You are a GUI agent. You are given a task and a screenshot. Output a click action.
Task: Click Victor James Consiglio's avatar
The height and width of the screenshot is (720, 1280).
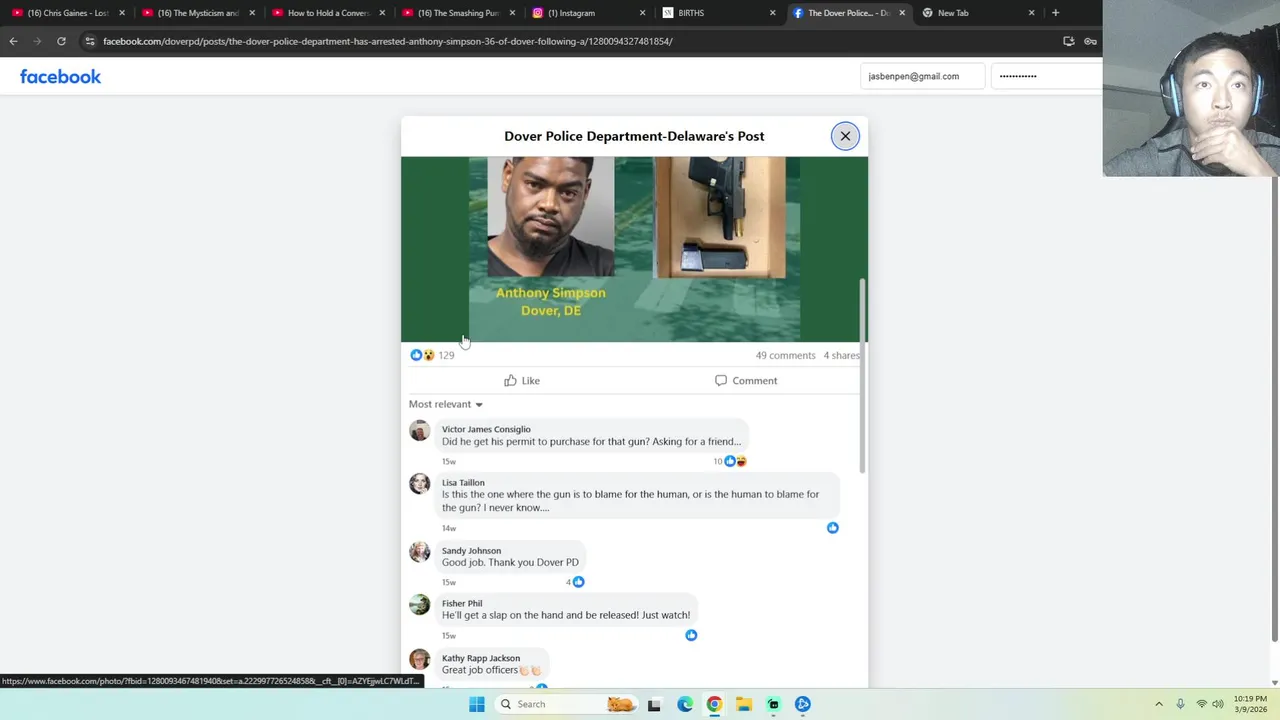tap(420, 431)
